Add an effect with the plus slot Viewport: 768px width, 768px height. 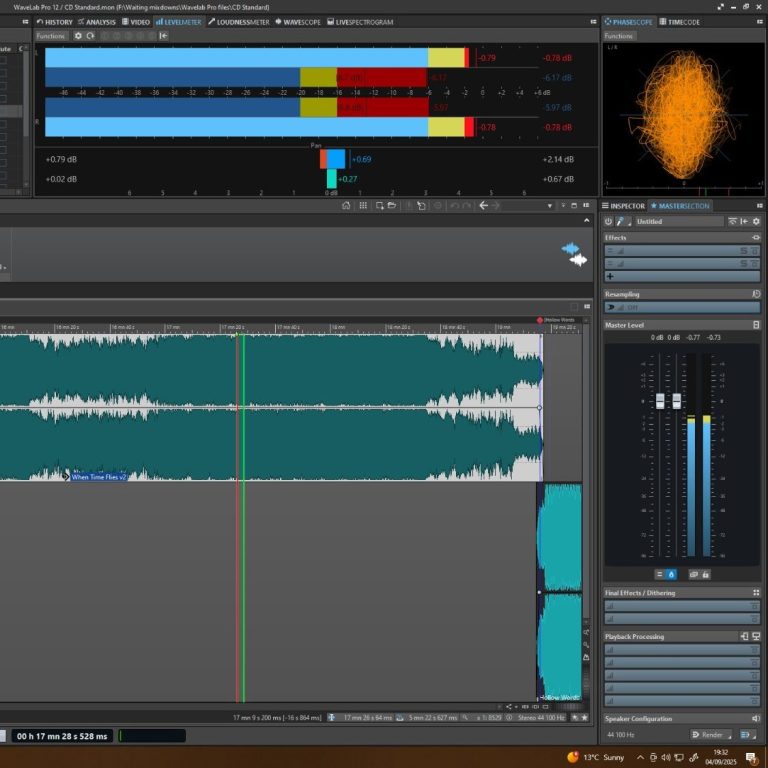click(x=610, y=276)
